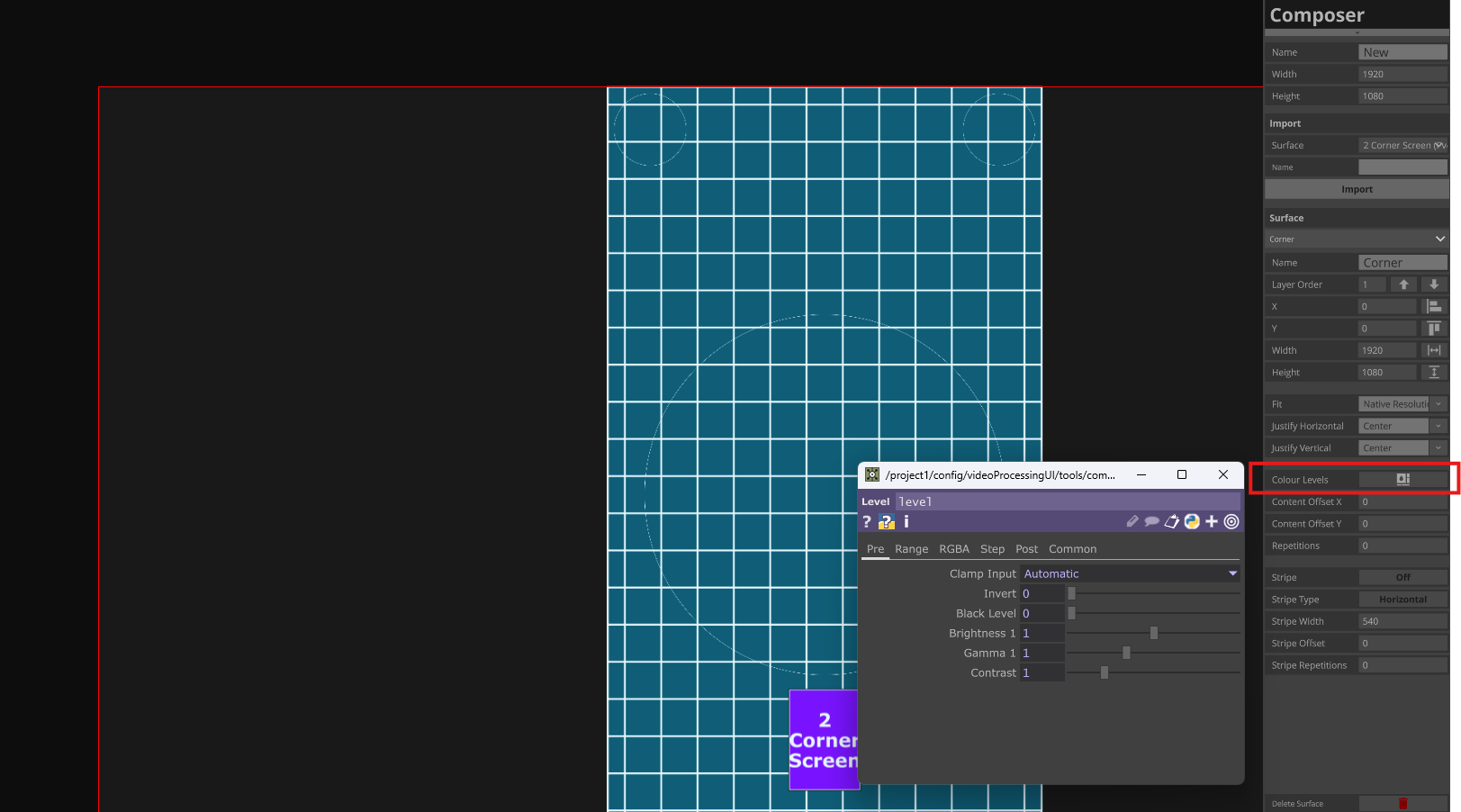Fit surface height icon beside Height
Screen dimensions: 1461x812
(x=1434, y=372)
